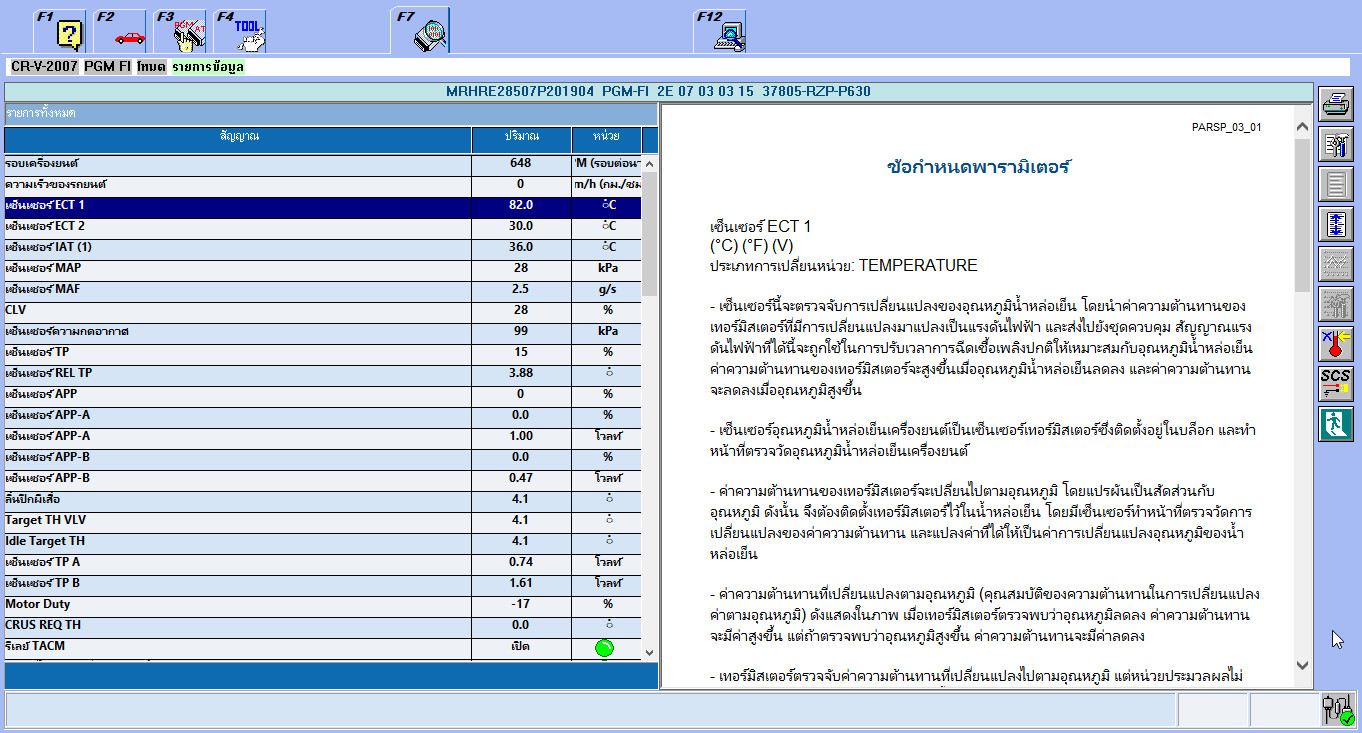
Task: Open the F3 PGM/AT system selection icon
Action: click(x=180, y=31)
